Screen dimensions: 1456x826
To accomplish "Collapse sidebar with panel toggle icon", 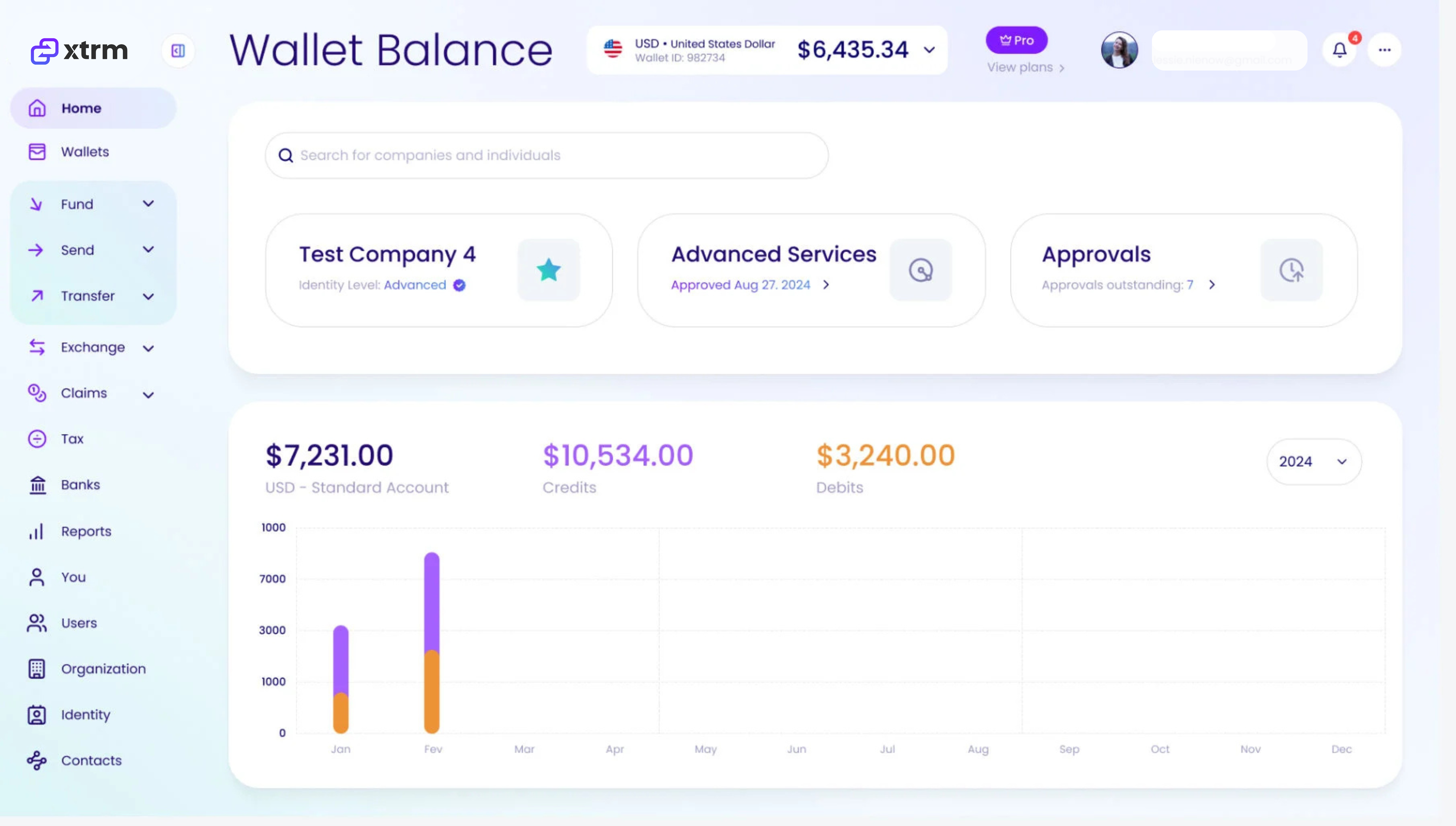I will click(x=178, y=51).
